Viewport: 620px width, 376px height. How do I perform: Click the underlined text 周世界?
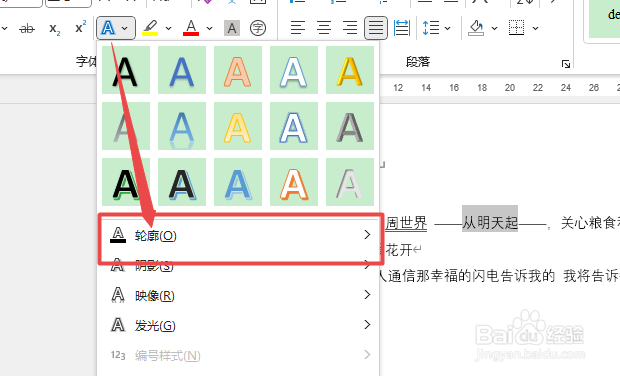(406, 223)
